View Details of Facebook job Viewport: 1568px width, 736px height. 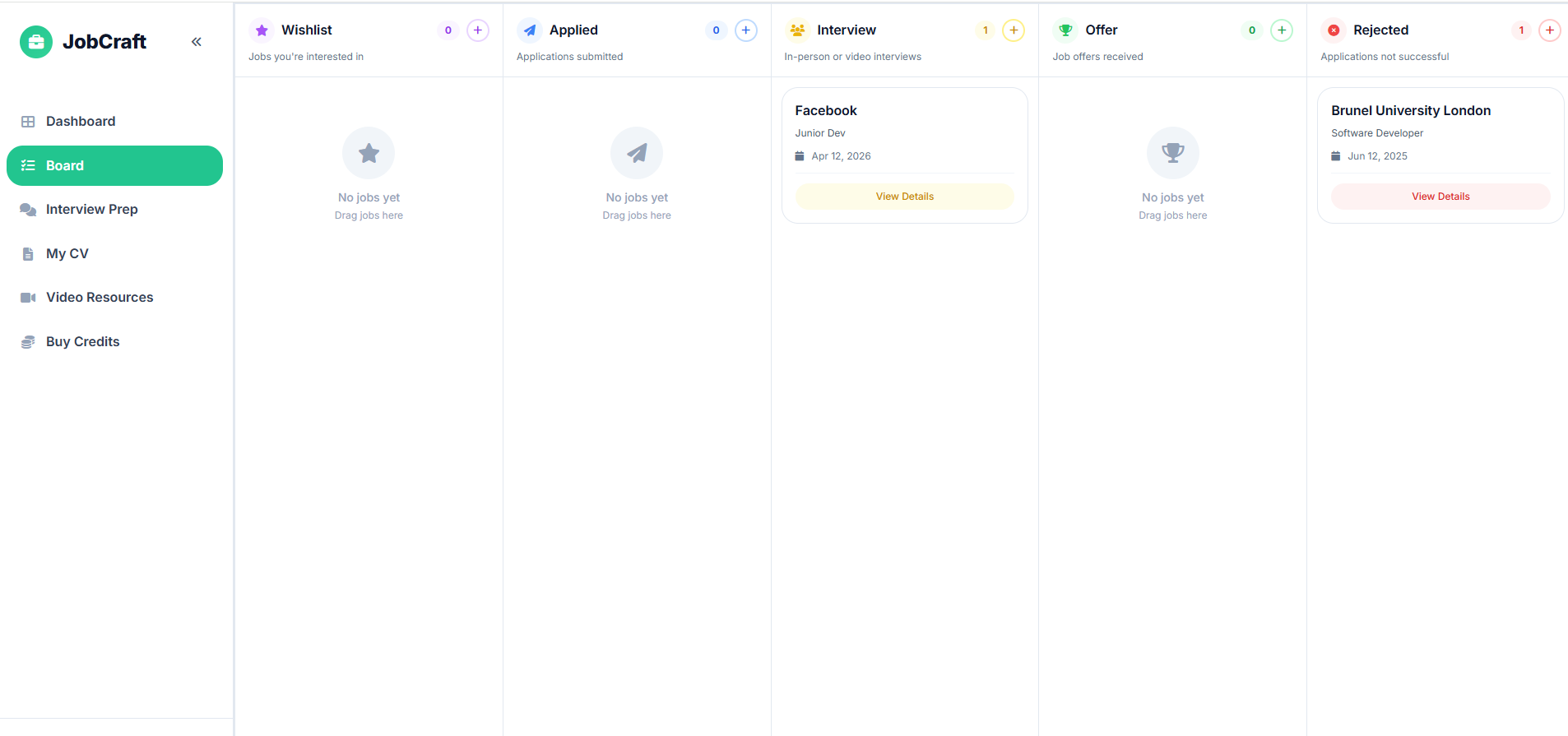click(x=905, y=197)
